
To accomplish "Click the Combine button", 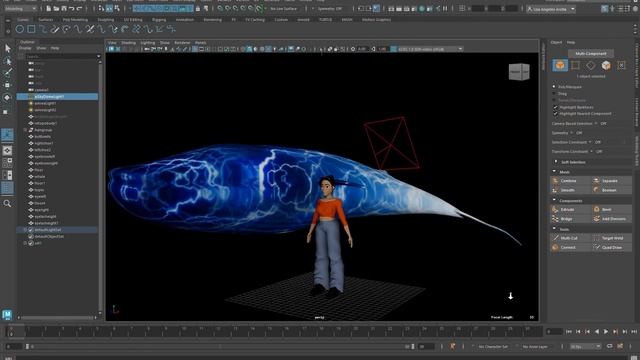I will (x=570, y=180).
